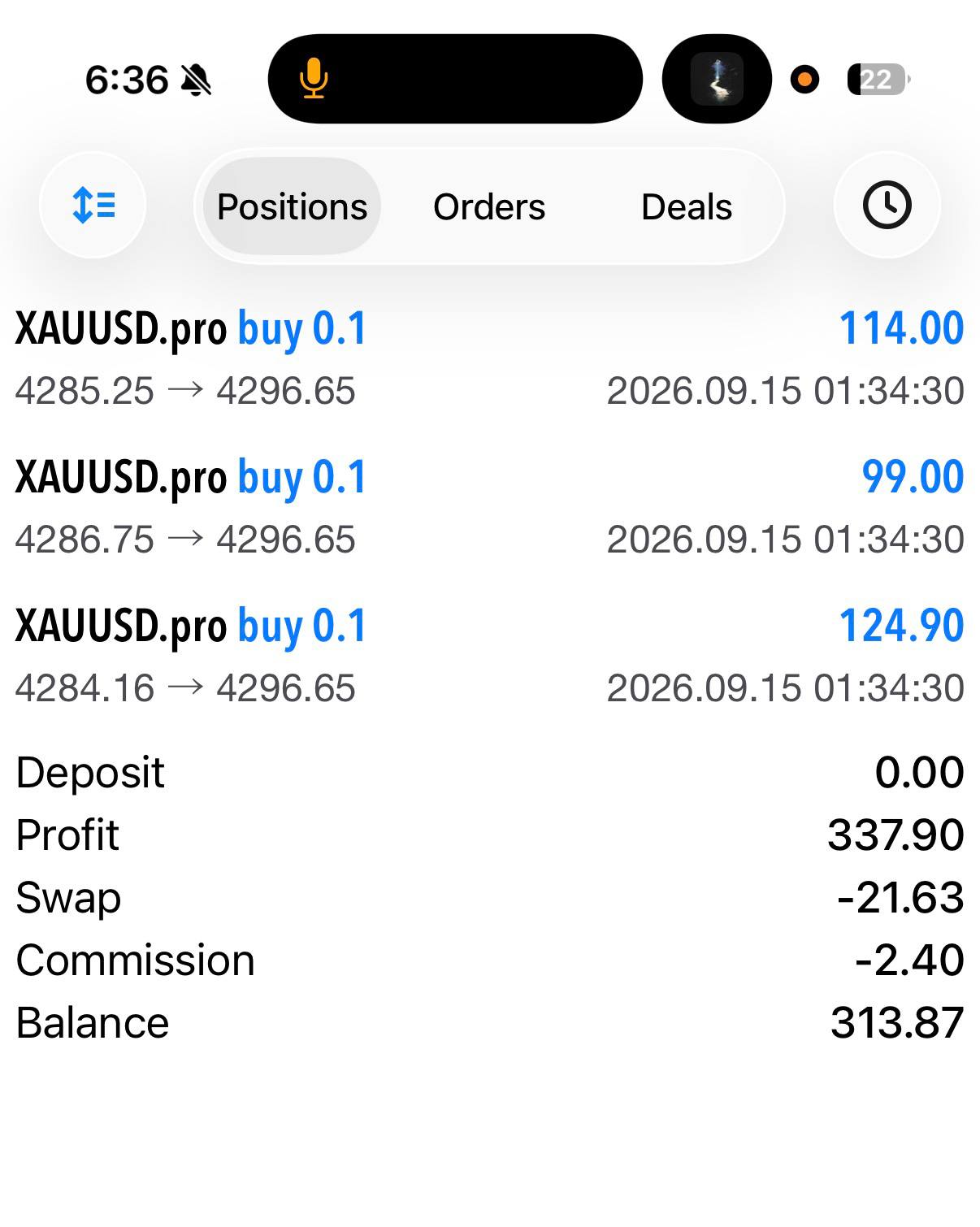Open XAUUSD.pro position with 114.00 profit
This screenshot has width=980, height=1227.
click(x=490, y=358)
